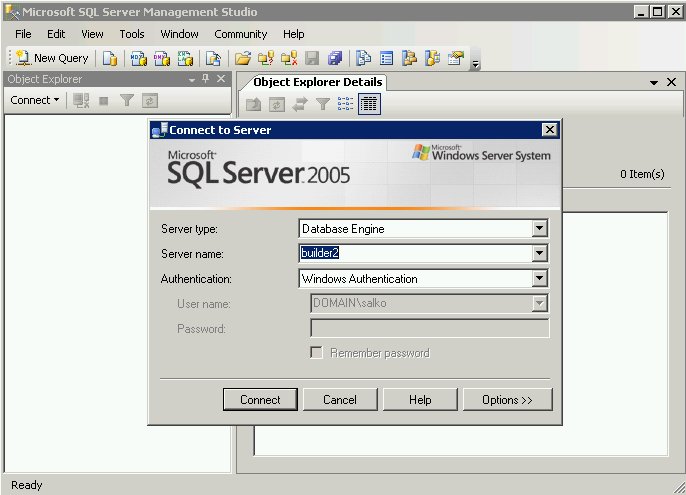Open the View menu
The width and height of the screenshot is (686, 495).
(92, 34)
